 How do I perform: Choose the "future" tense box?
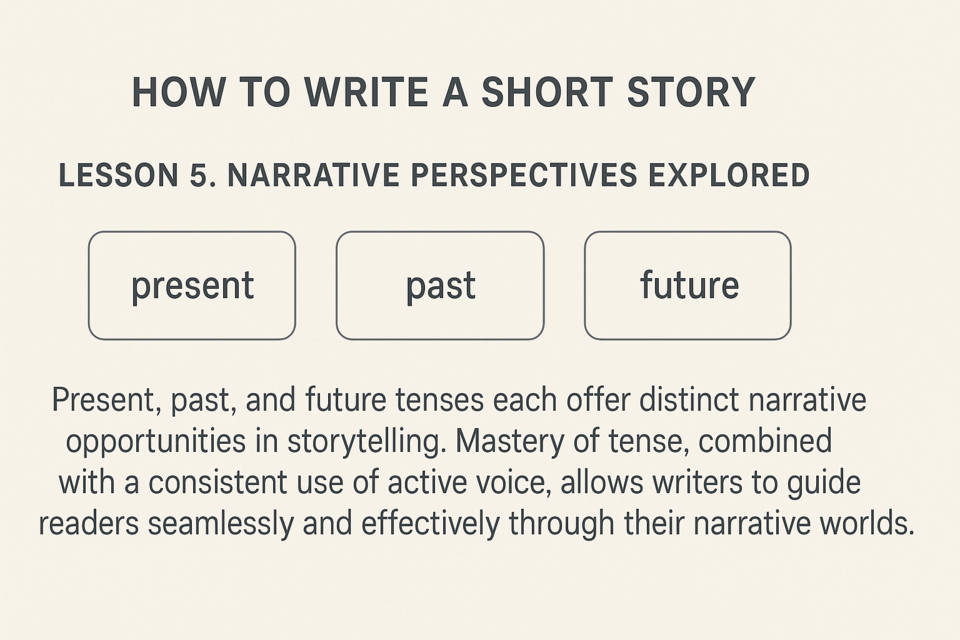point(688,285)
